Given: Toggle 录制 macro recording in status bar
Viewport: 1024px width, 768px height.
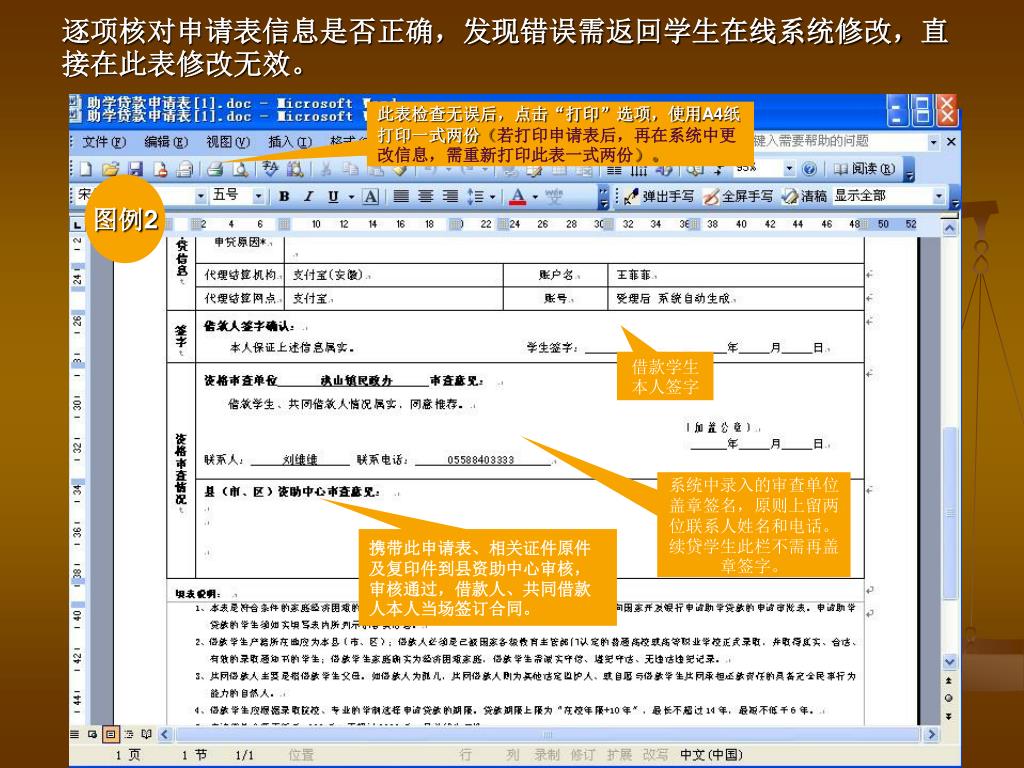Looking at the screenshot, I should point(547,755).
